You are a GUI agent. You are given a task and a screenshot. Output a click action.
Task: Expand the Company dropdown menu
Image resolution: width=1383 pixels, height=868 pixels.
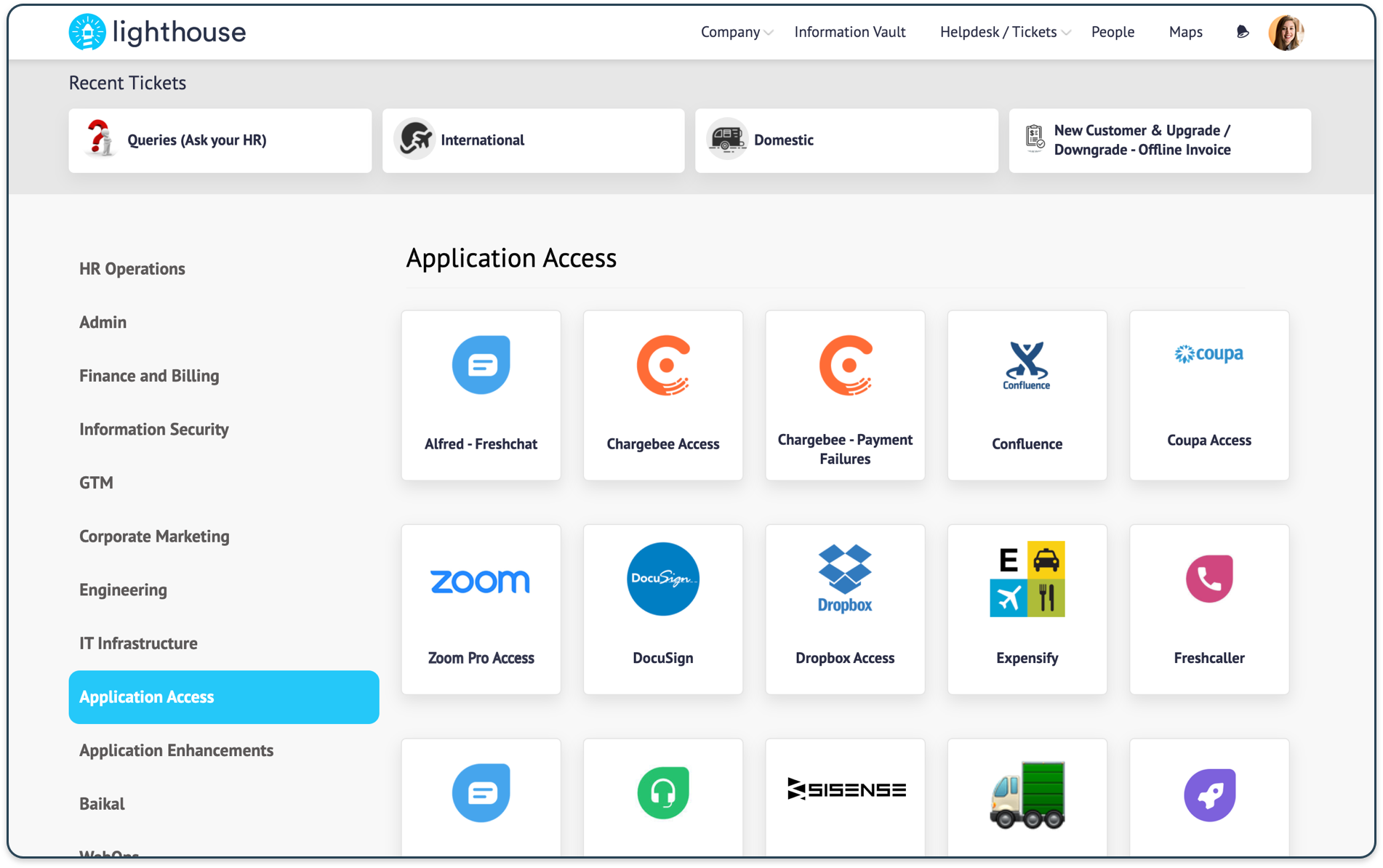coord(736,32)
